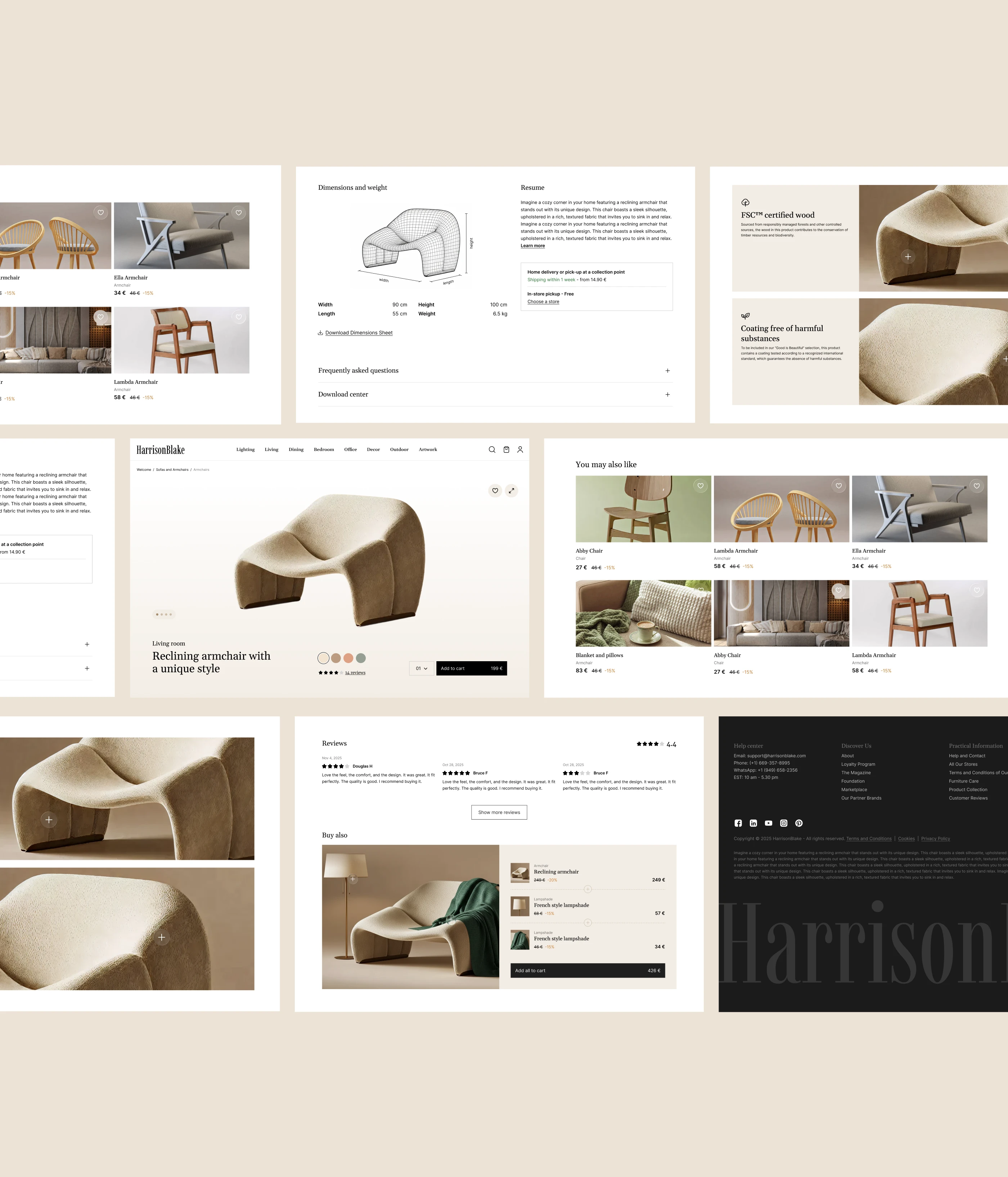
Task: Open the search icon in header
Action: pos(491,449)
